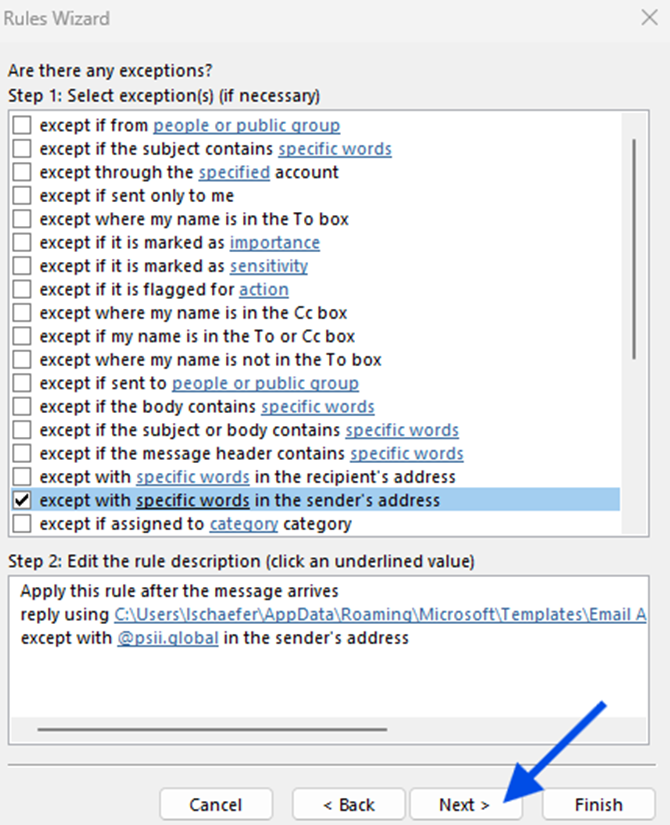670x825 pixels.
Task: Open the template file path link in description
Action: tap(378, 615)
